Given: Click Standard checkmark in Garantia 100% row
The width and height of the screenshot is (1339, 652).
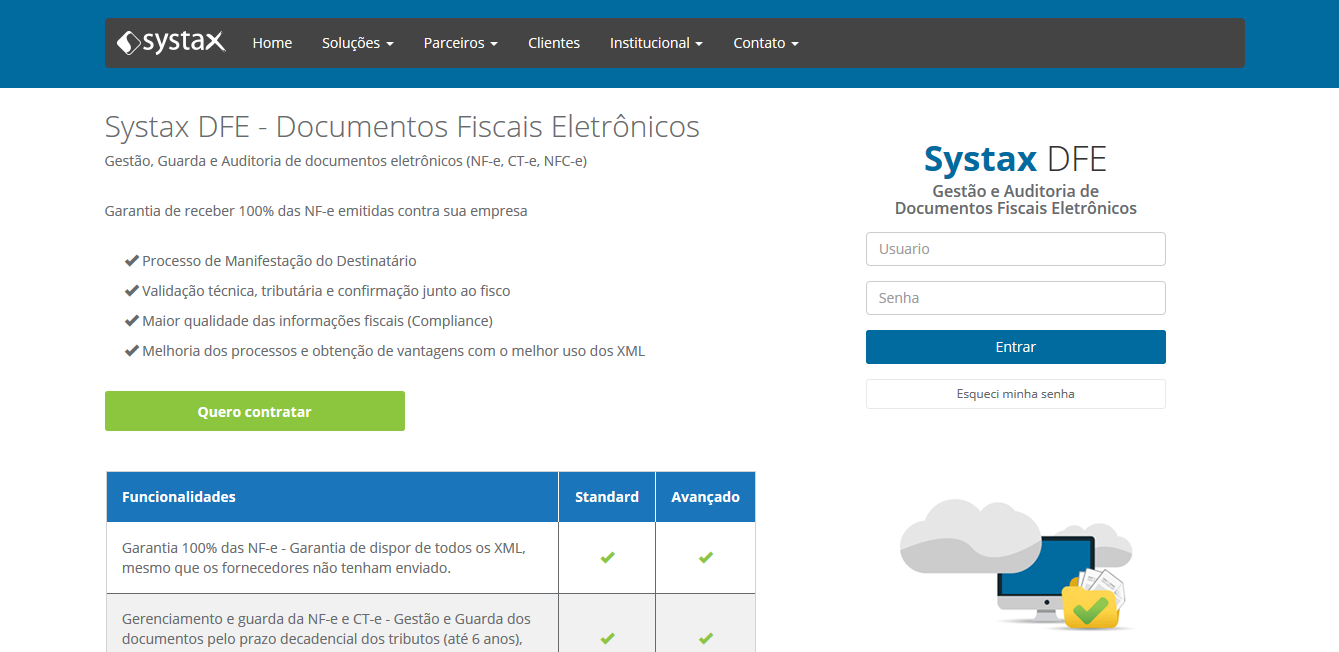Looking at the screenshot, I should coord(607,558).
